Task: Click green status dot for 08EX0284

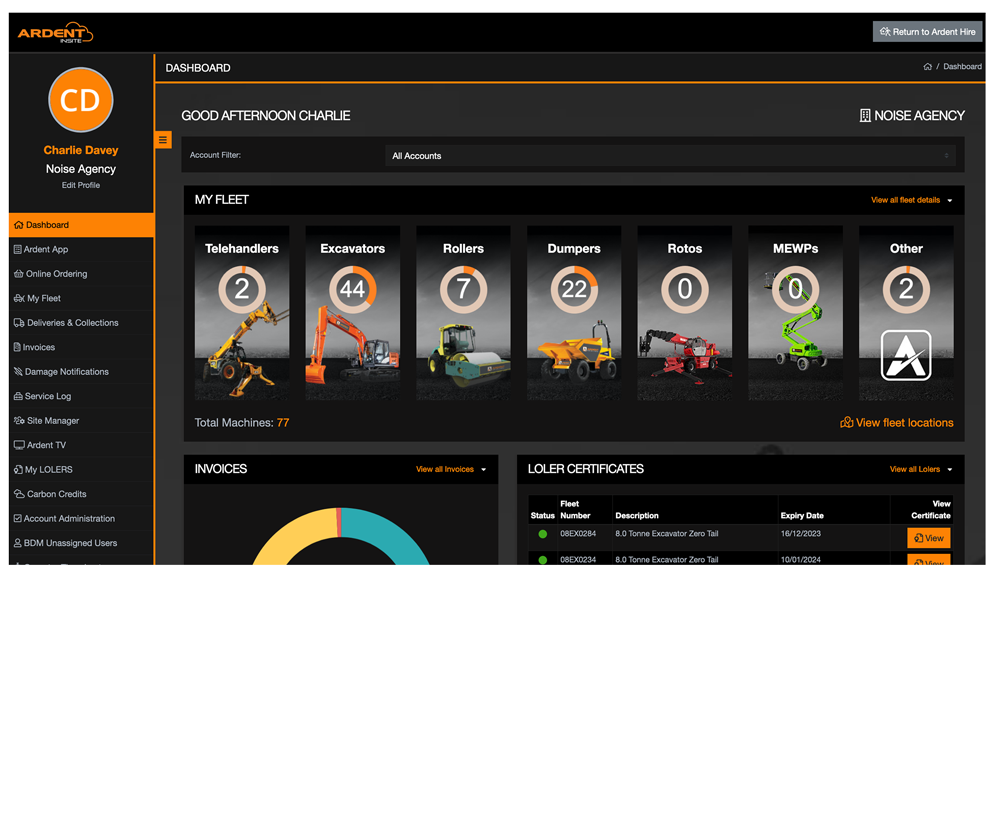Action: 543,535
